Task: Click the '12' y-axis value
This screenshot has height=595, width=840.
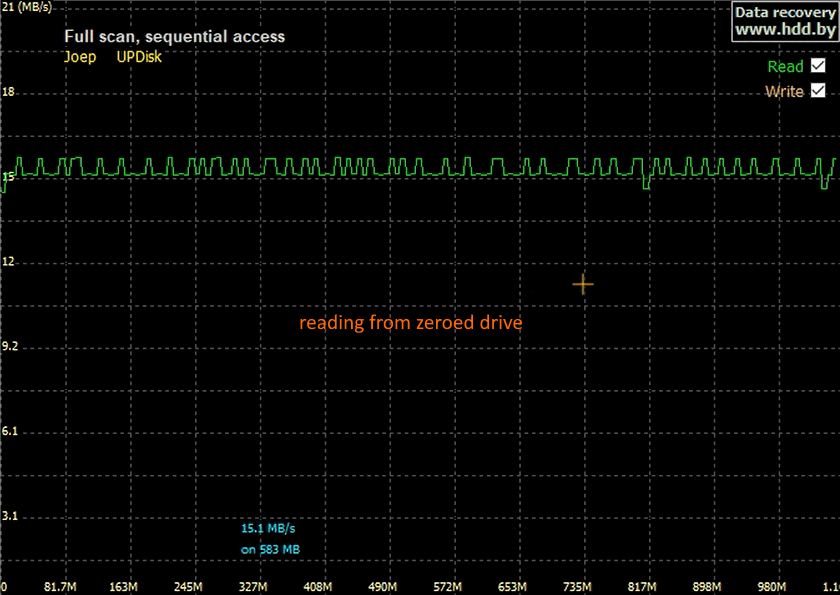Action: [8, 262]
